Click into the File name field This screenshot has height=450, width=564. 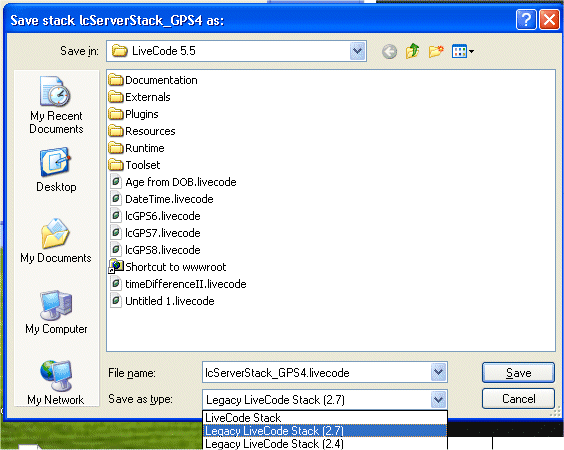pyautogui.click(x=317, y=372)
